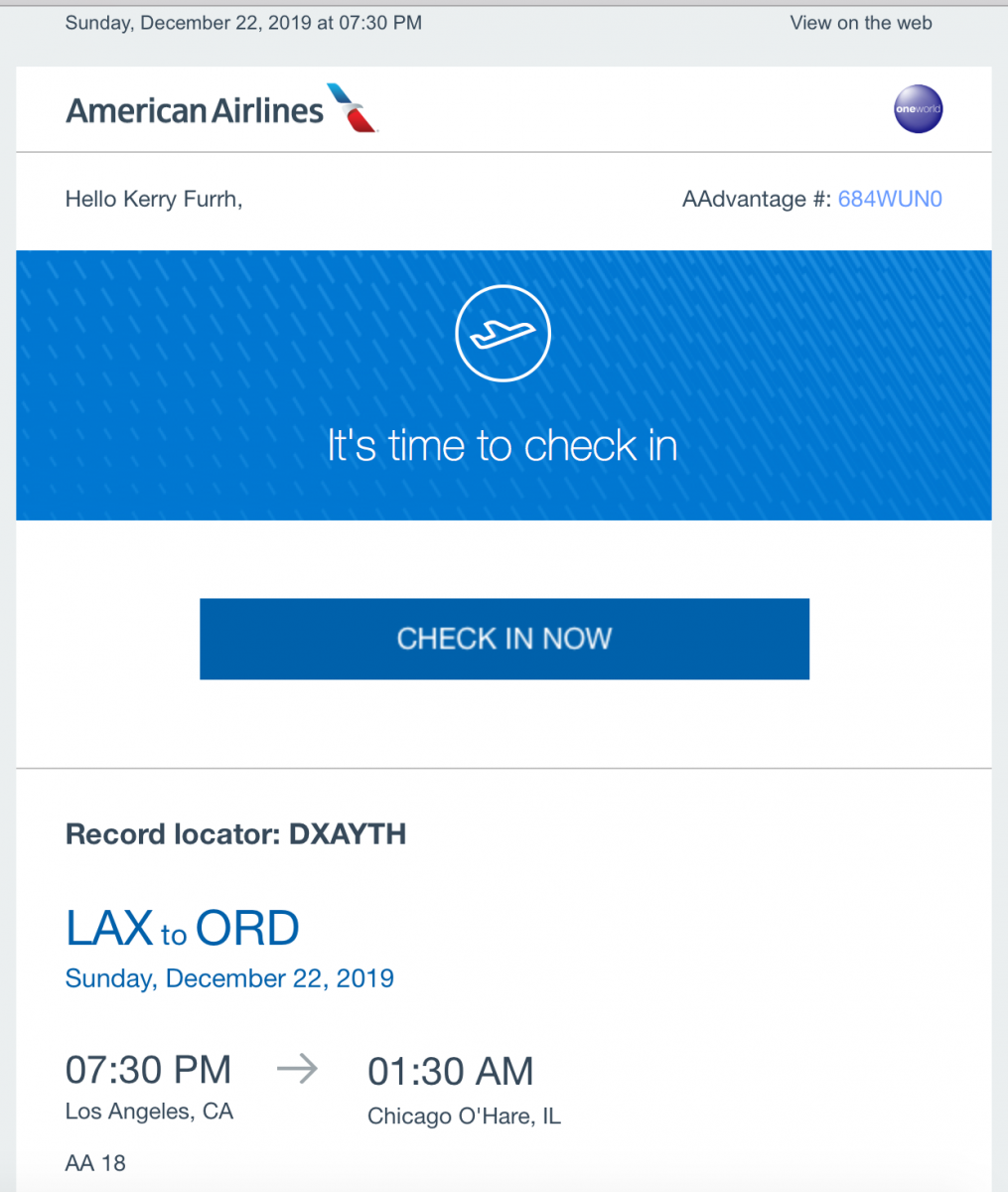Screen dimensions: 1008x1192
Task: Click the It's time to check in banner
Action: click(504, 385)
